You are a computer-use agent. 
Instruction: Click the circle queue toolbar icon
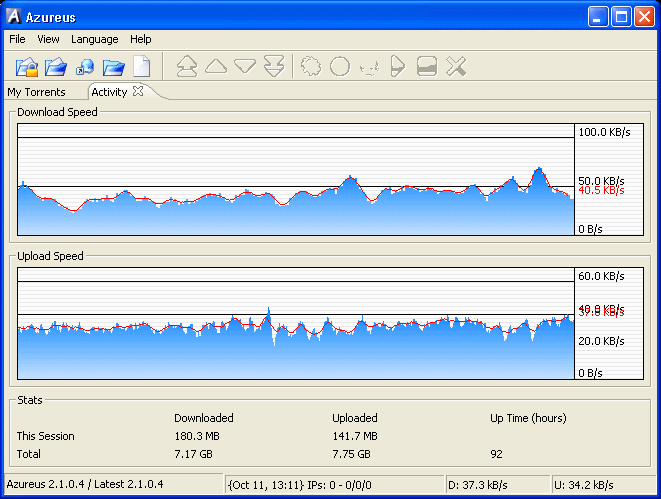click(340, 67)
